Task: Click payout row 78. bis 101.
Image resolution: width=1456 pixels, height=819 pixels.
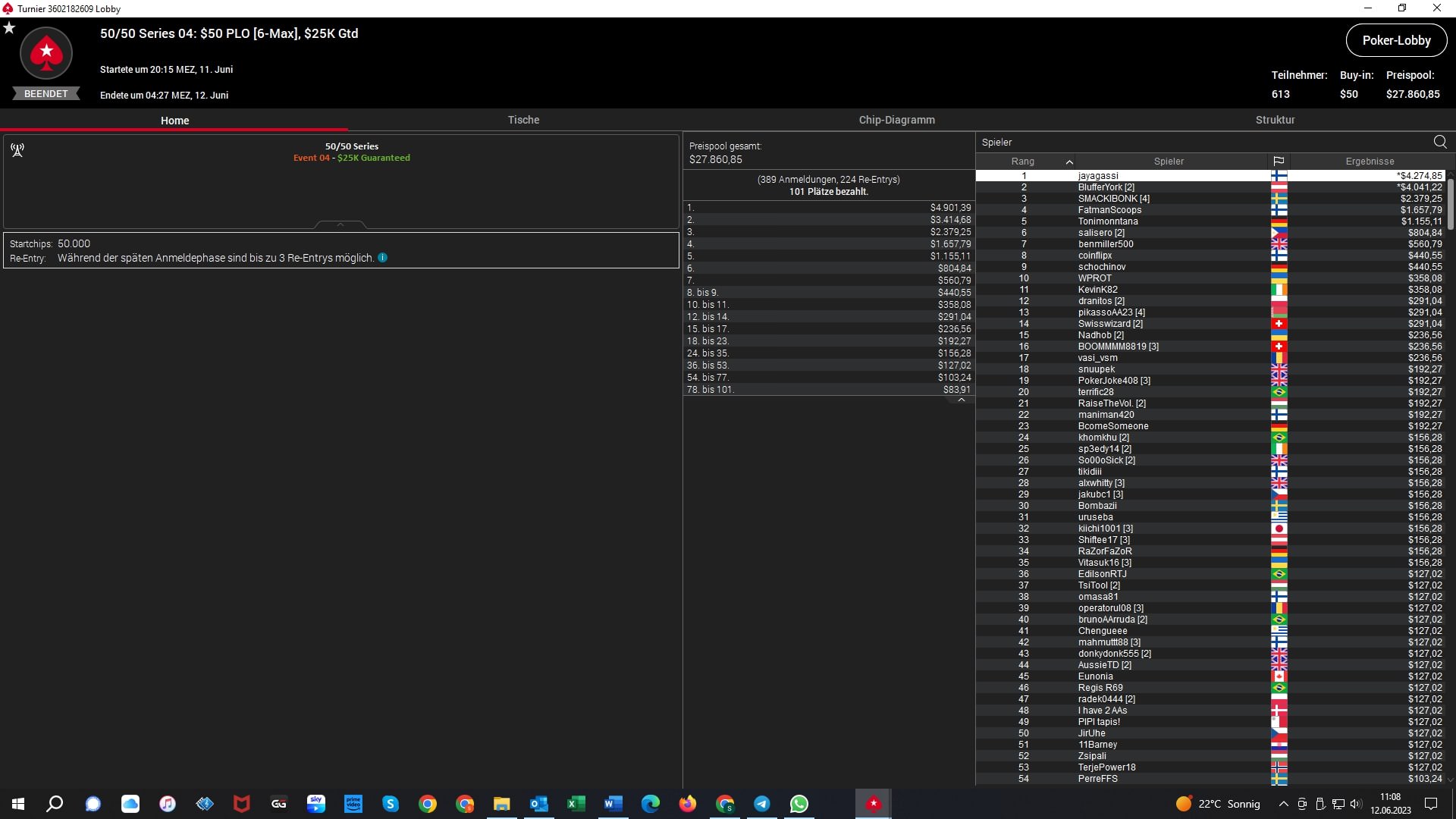Action: 829,390
